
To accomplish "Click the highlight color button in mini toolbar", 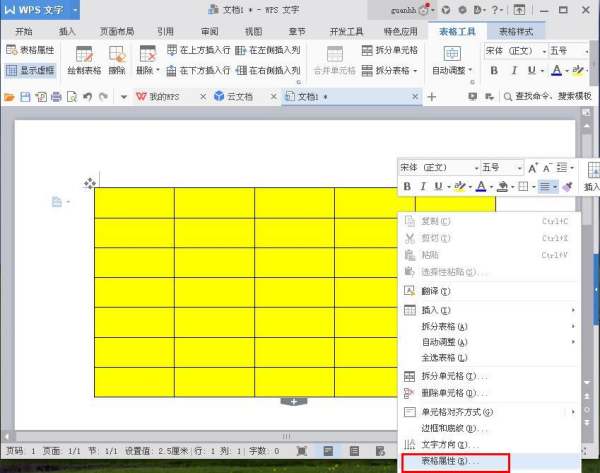I will coord(457,186).
